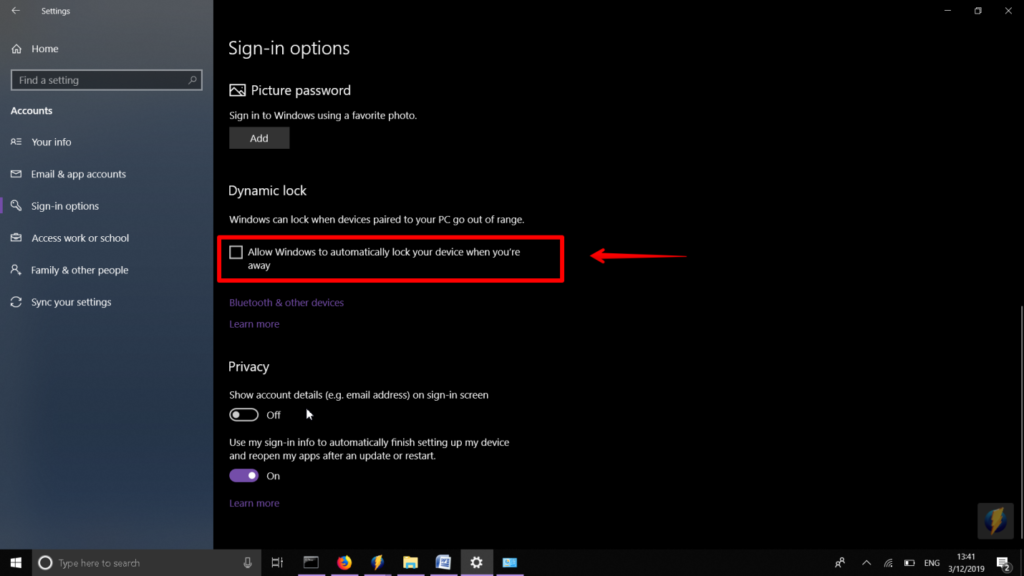The width and height of the screenshot is (1024, 576).
Task: Open the clock showing 13:41
Action: pos(966,562)
